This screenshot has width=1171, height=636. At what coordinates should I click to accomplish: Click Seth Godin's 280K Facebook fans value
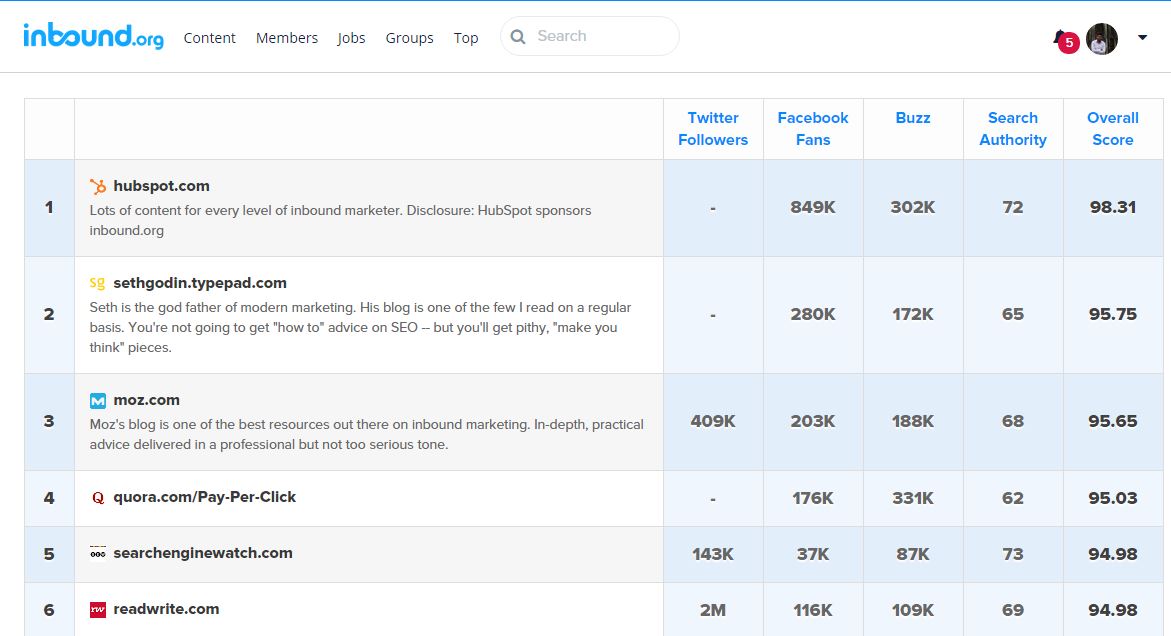[813, 314]
